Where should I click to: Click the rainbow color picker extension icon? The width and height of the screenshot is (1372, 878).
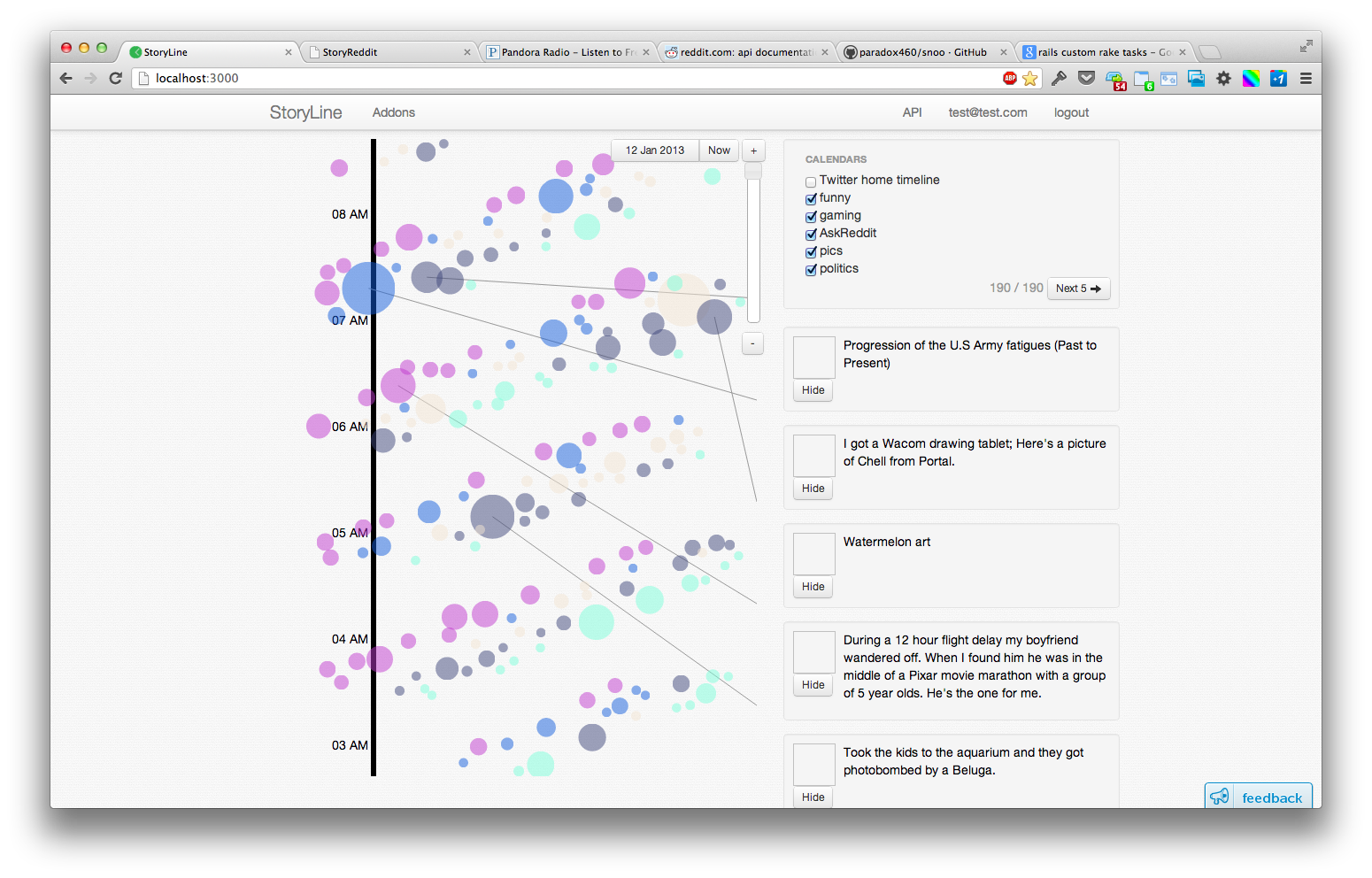tap(1251, 78)
